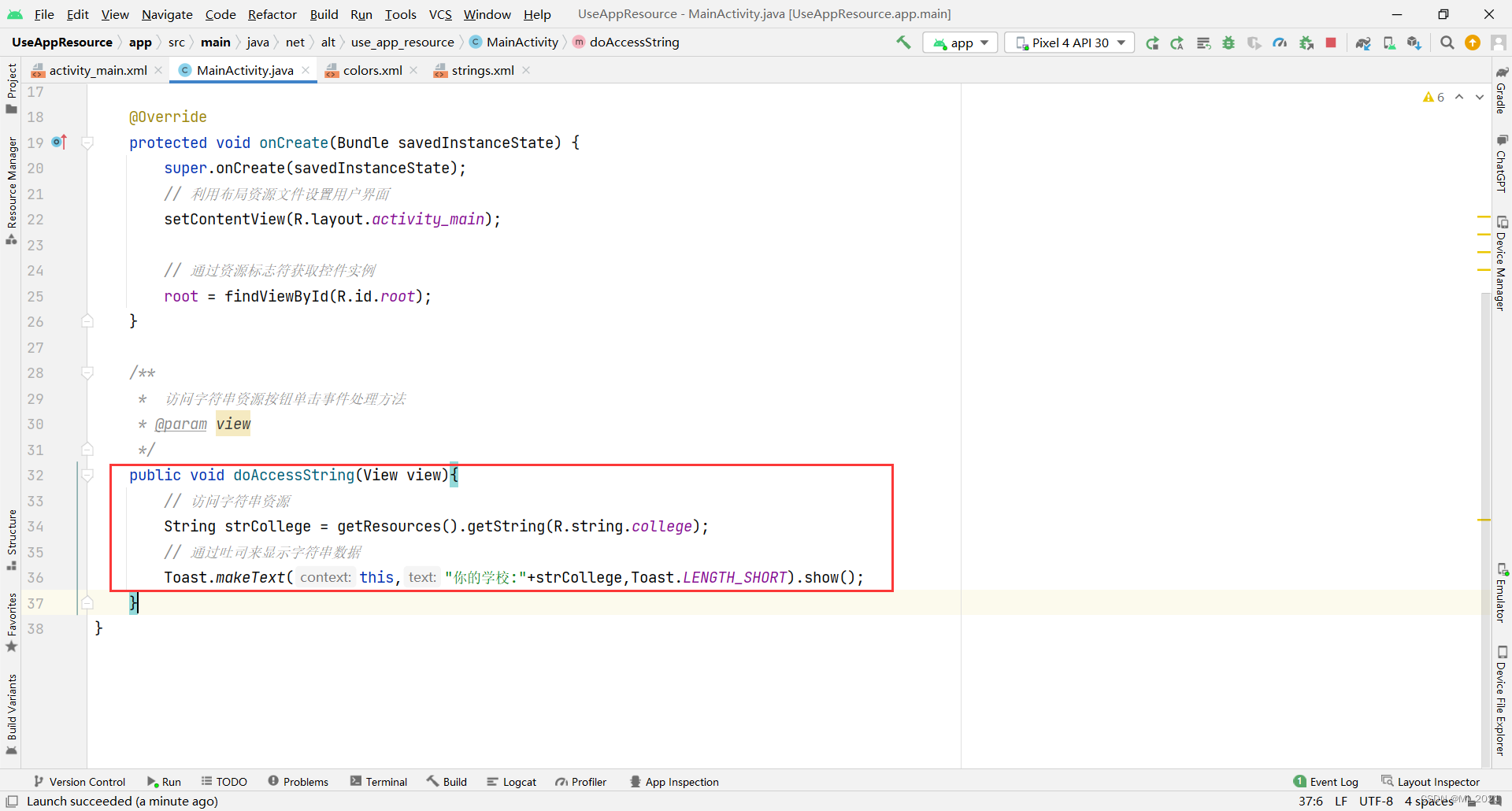Open the Problems tool window
The image size is (1512, 811).
(x=298, y=782)
